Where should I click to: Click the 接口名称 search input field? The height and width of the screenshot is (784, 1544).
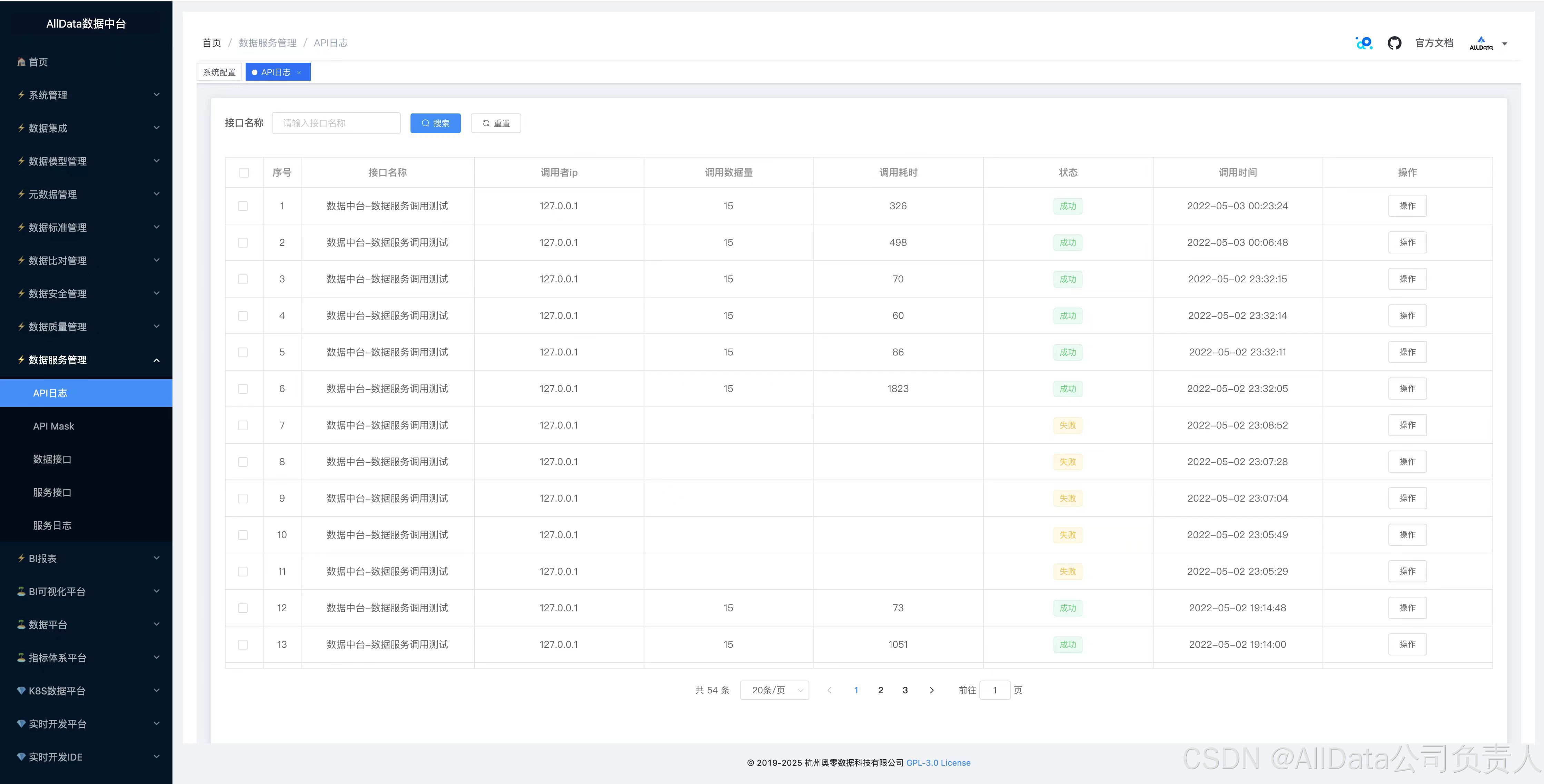click(x=336, y=123)
